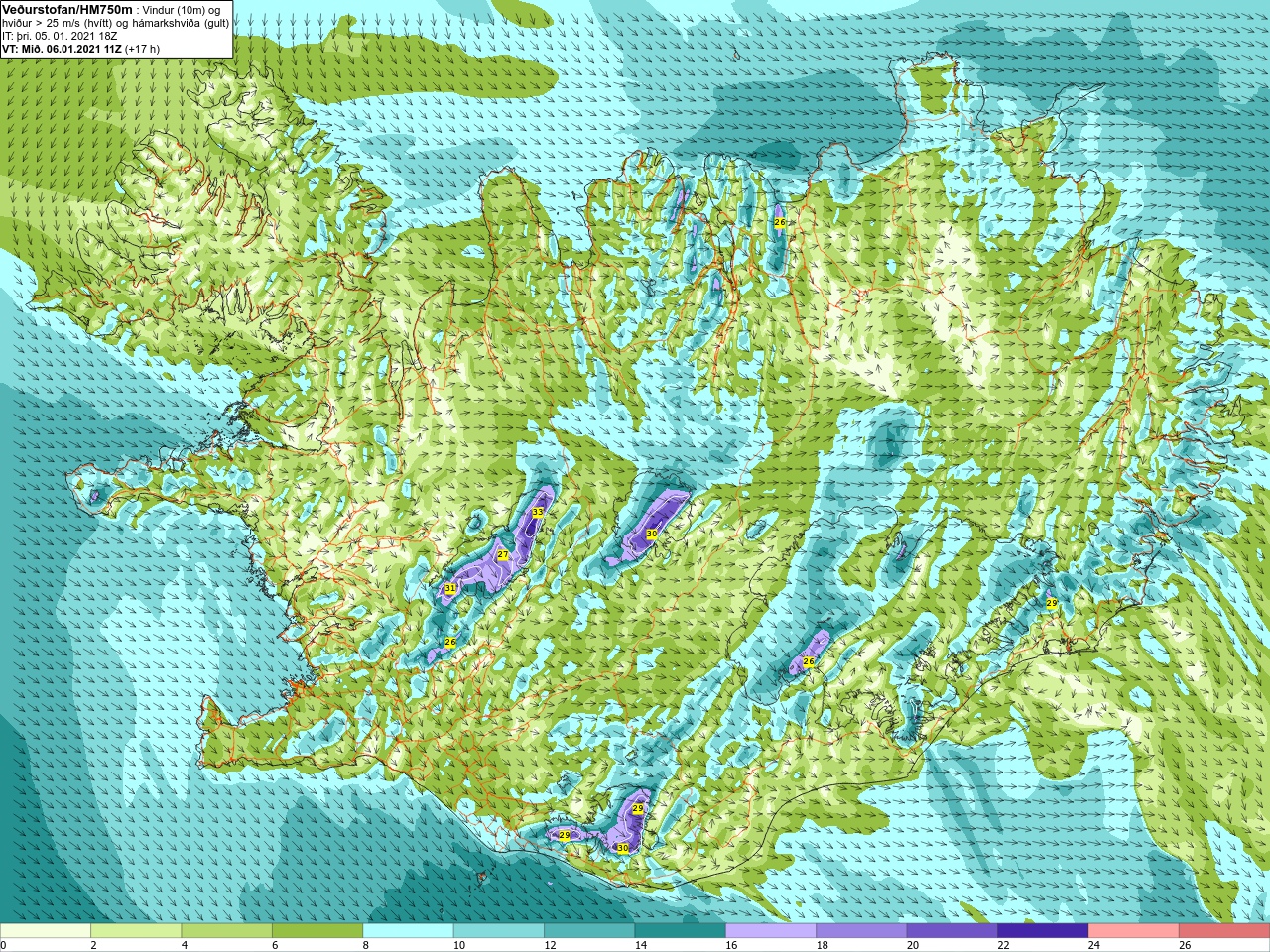Click the 18–20 m/s purple legend swatch
1270x952 pixels.
(861, 931)
